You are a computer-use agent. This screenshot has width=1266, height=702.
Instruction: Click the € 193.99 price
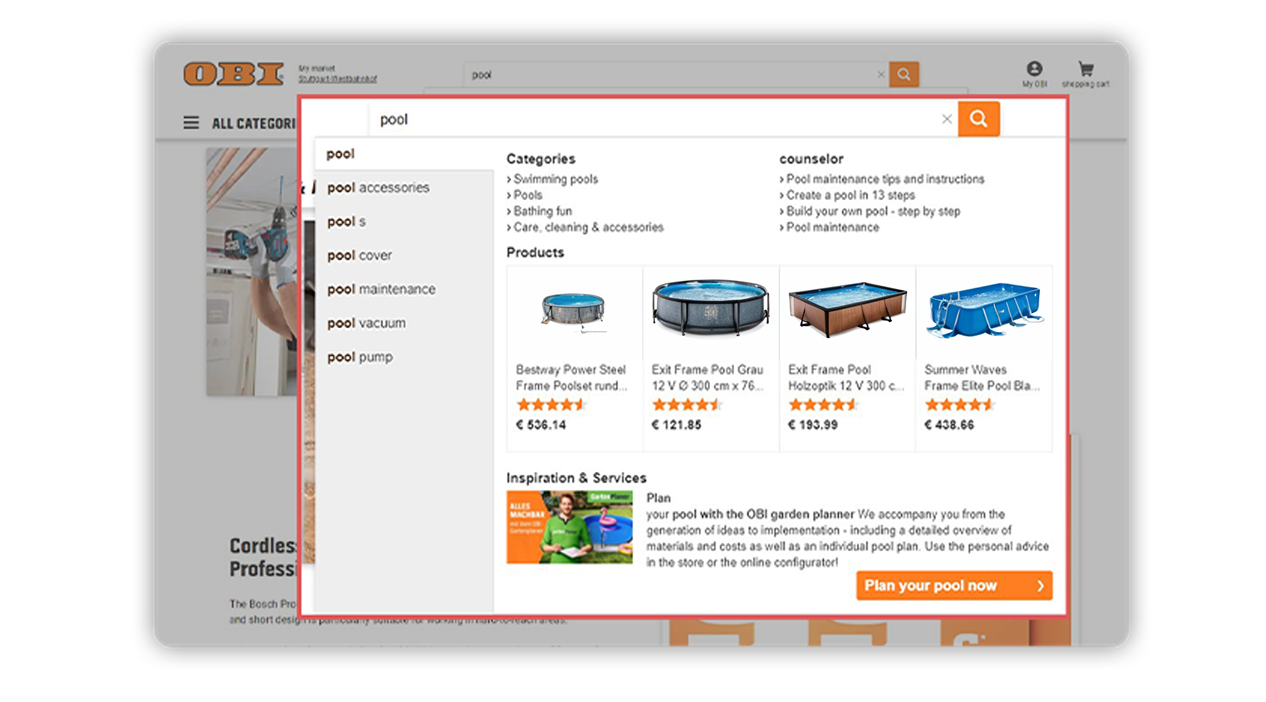coord(813,425)
